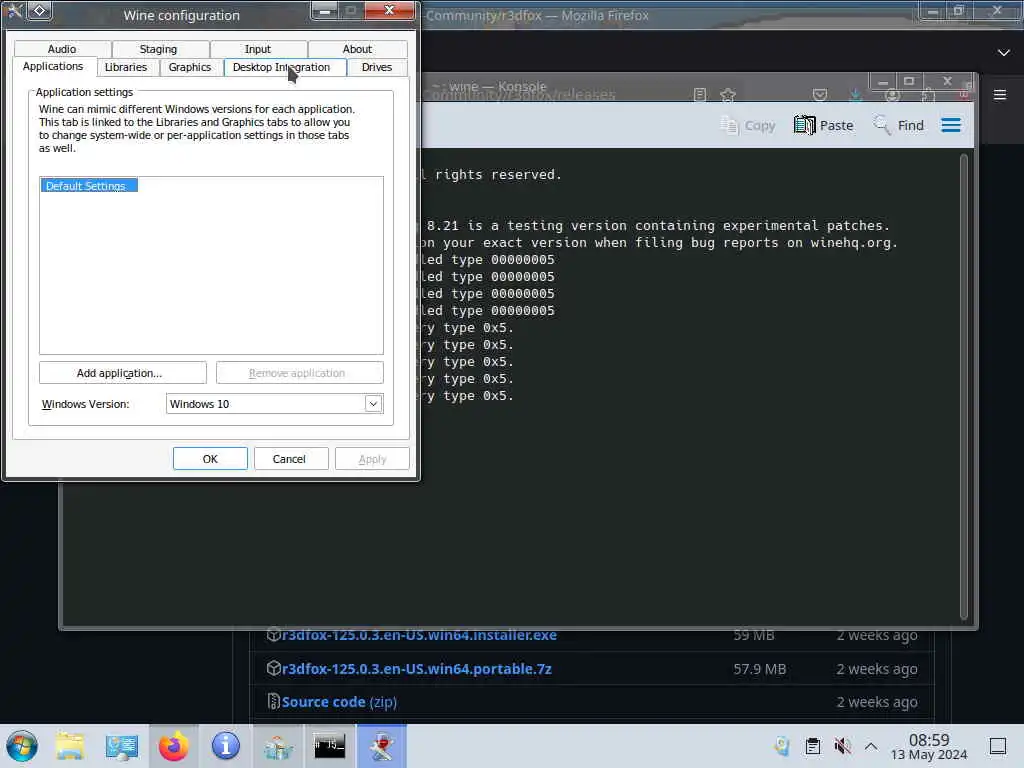Viewport: 1024px width, 768px height.
Task: Click the Konsole vertical scrollbar
Action: coord(964,387)
